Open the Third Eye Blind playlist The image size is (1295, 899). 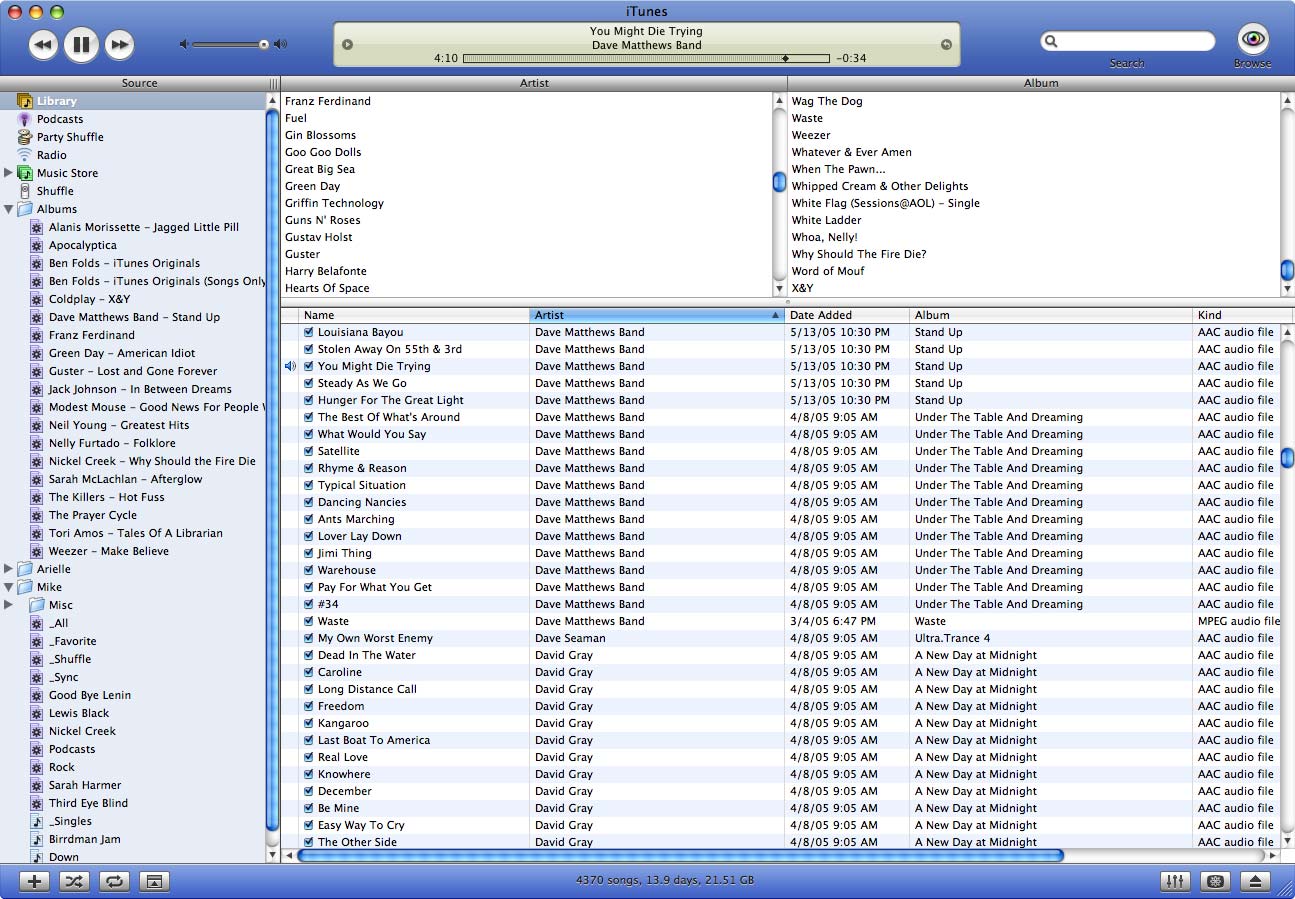pyautogui.click(x=88, y=803)
